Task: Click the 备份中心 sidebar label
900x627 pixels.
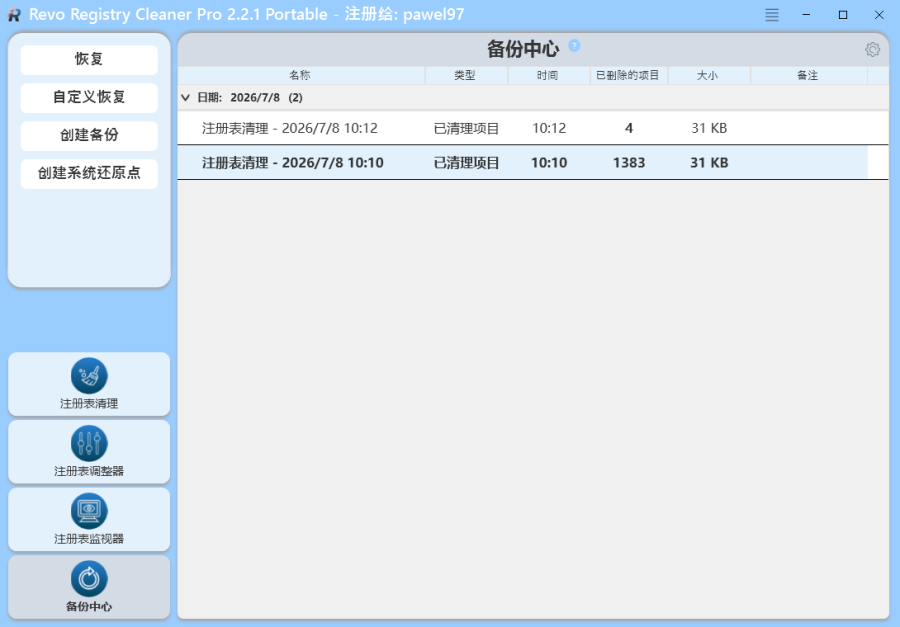Action: coord(89,607)
